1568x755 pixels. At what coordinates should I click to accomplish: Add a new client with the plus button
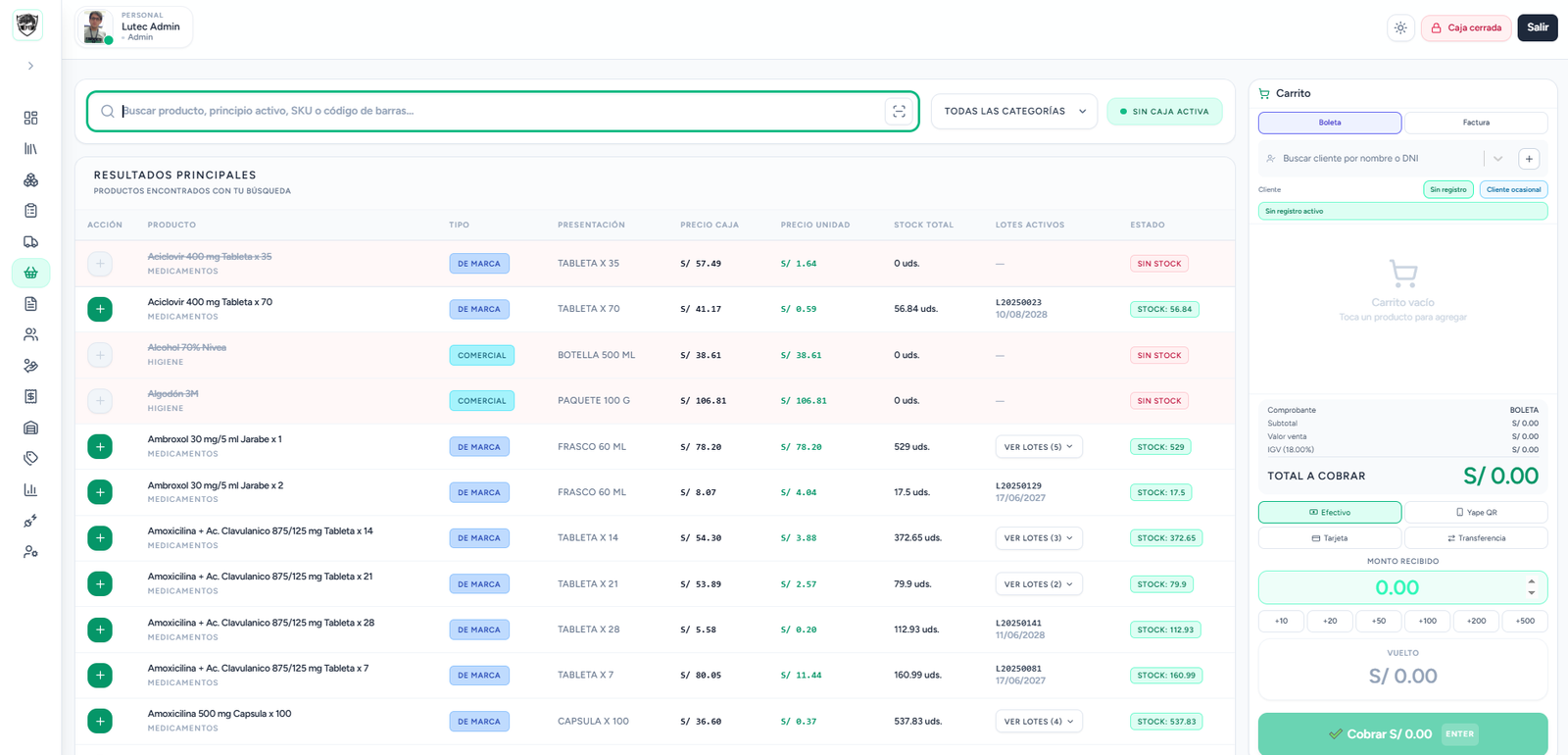(x=1529, y=159)
